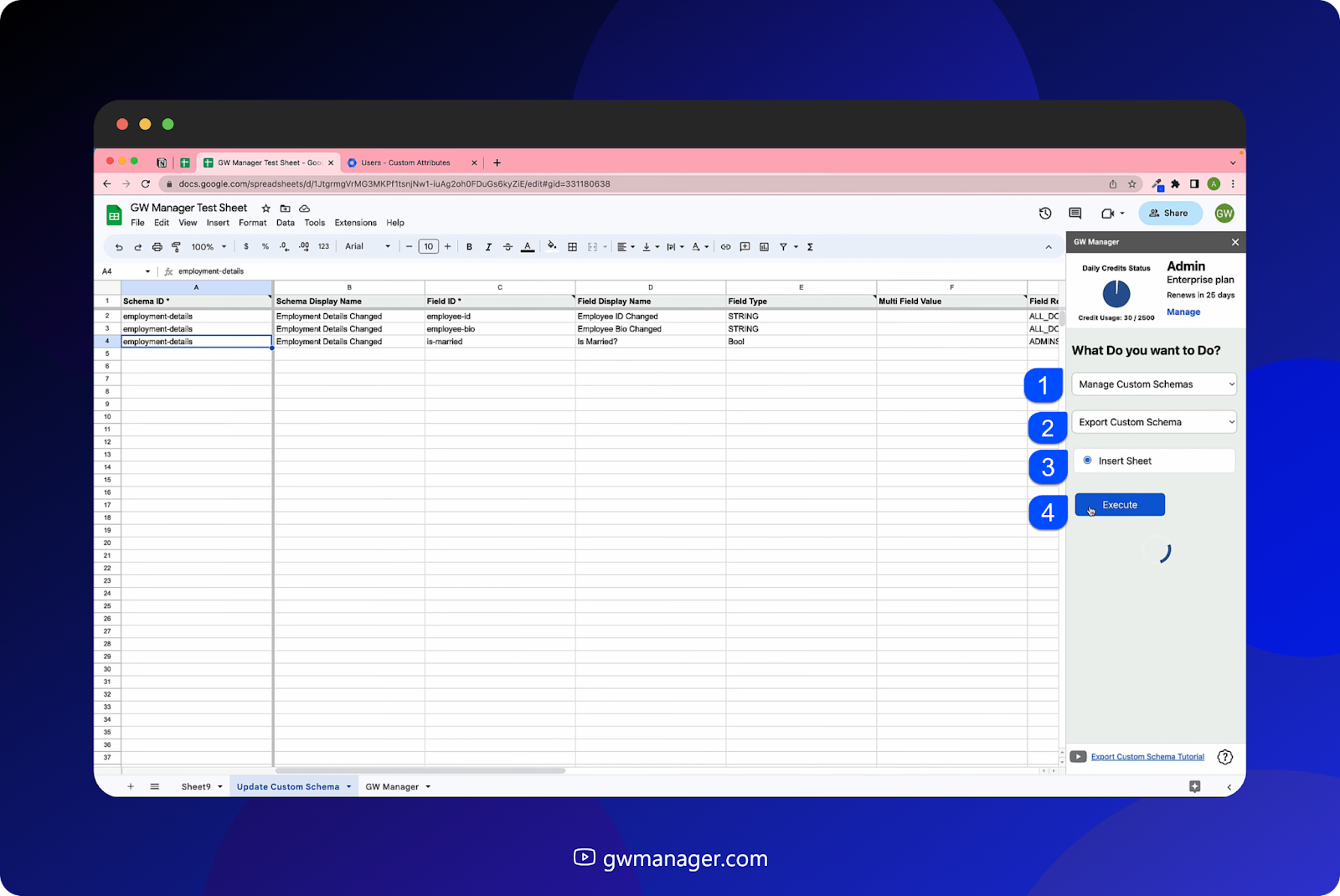
Task: Click the Share button
Action: tap(1169, 214)
